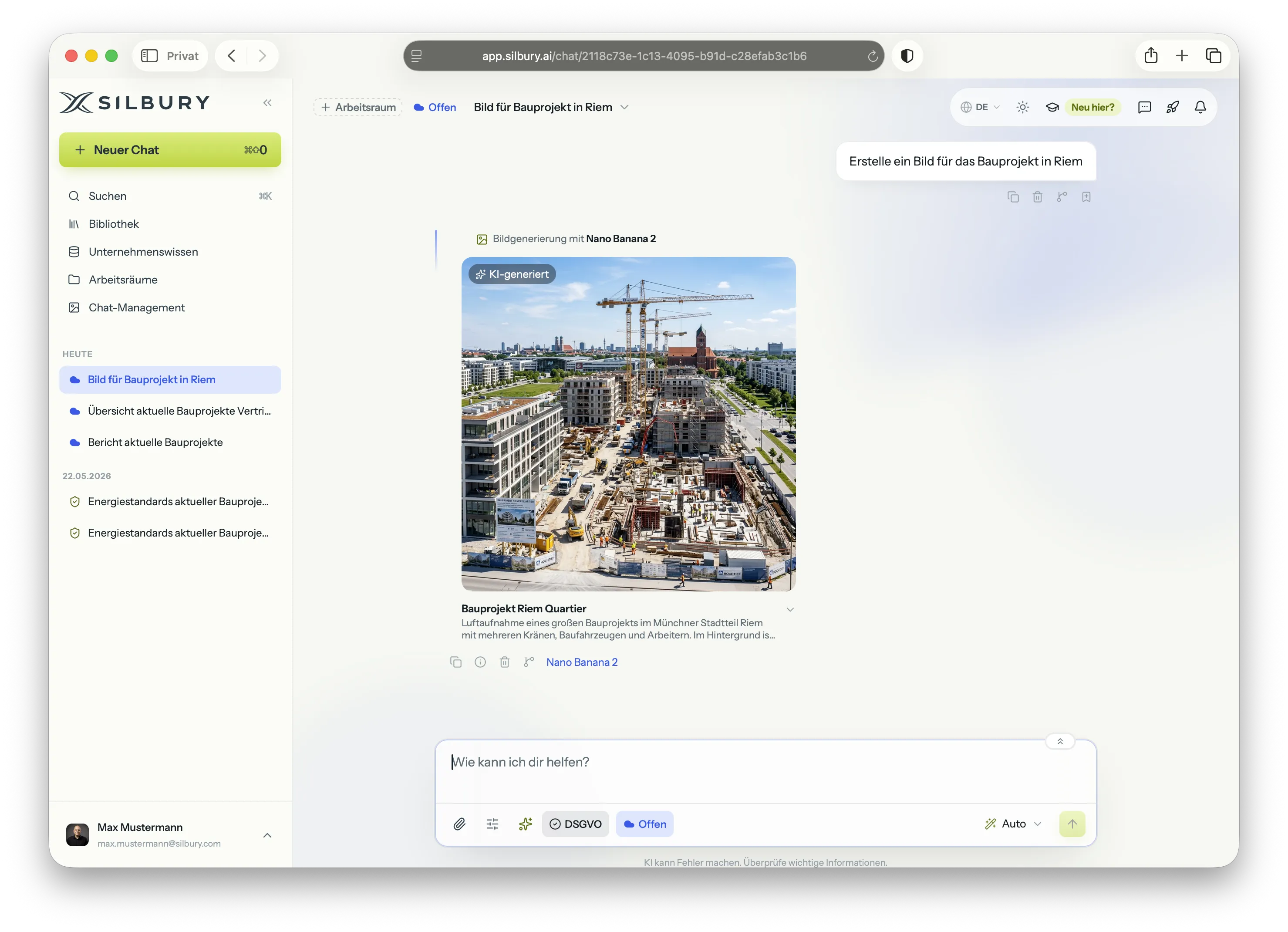The height and width of the screenshot is (932, 1288).
Task: Open chat 'Bericht aktuelle Bauprojekte'
Action: point(170,442)
